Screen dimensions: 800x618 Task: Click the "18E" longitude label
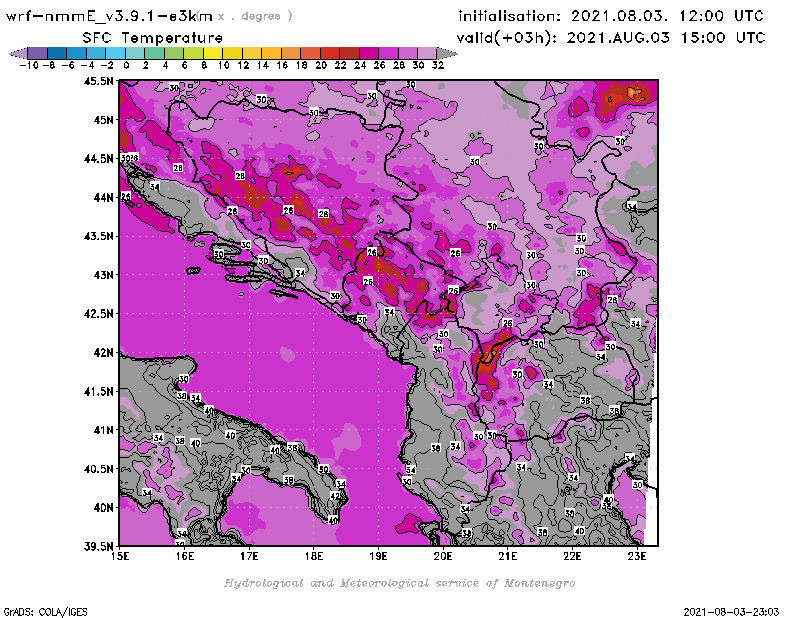pos(314,556)
